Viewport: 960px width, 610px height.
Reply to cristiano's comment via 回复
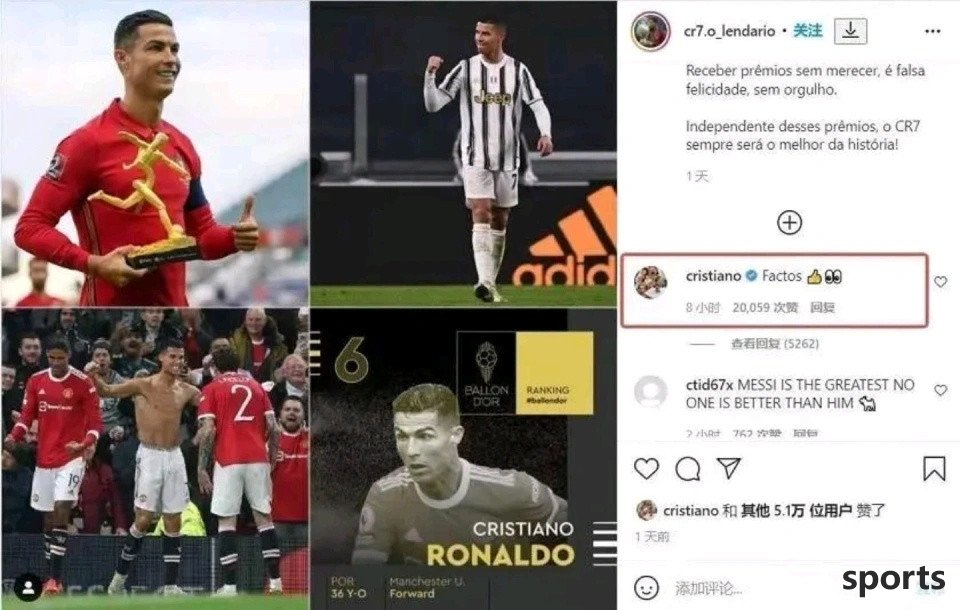click(x=822, y=307)
